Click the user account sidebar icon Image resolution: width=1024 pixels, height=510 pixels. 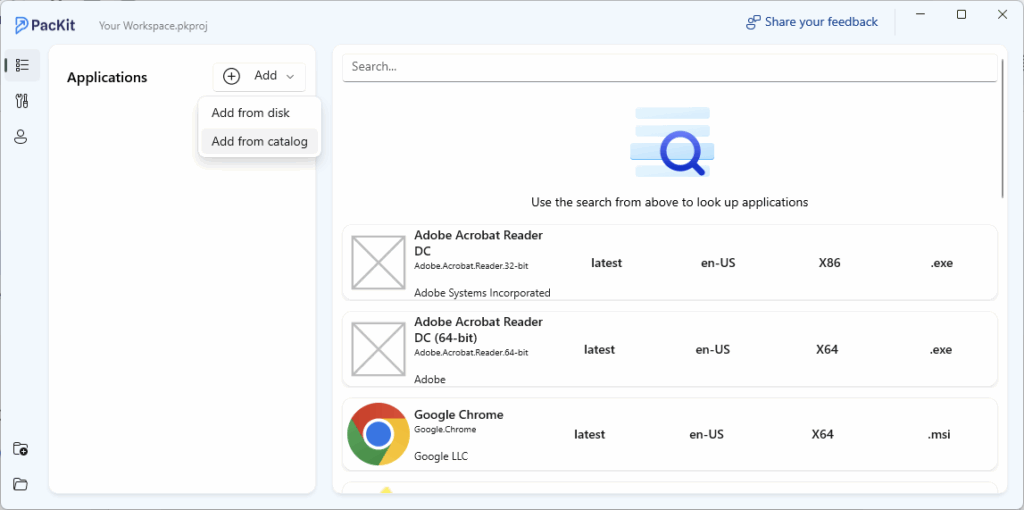click(21, 137)
